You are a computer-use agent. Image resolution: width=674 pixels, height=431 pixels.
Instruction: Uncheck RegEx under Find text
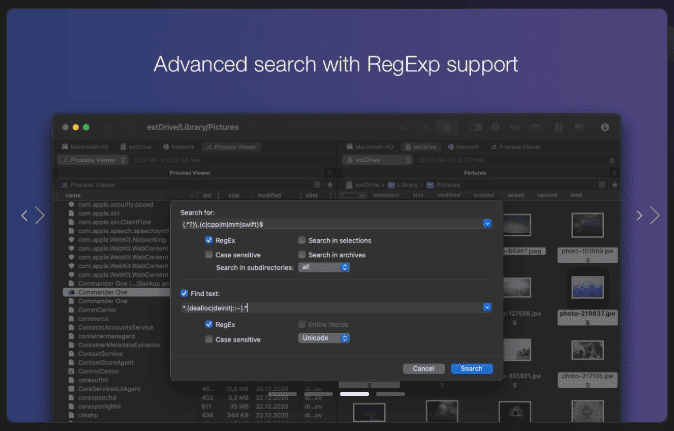[x=209, y=324]
